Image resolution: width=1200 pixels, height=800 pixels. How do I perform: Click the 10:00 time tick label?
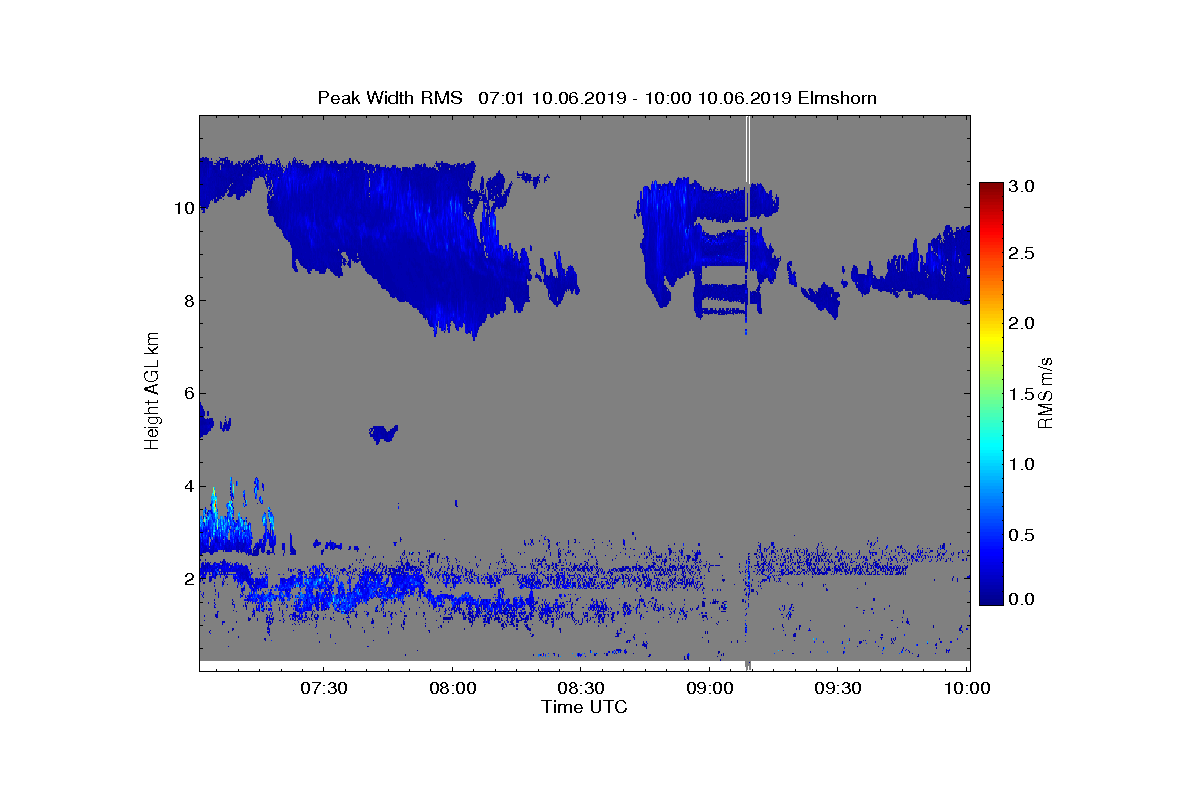coord(967,688)
